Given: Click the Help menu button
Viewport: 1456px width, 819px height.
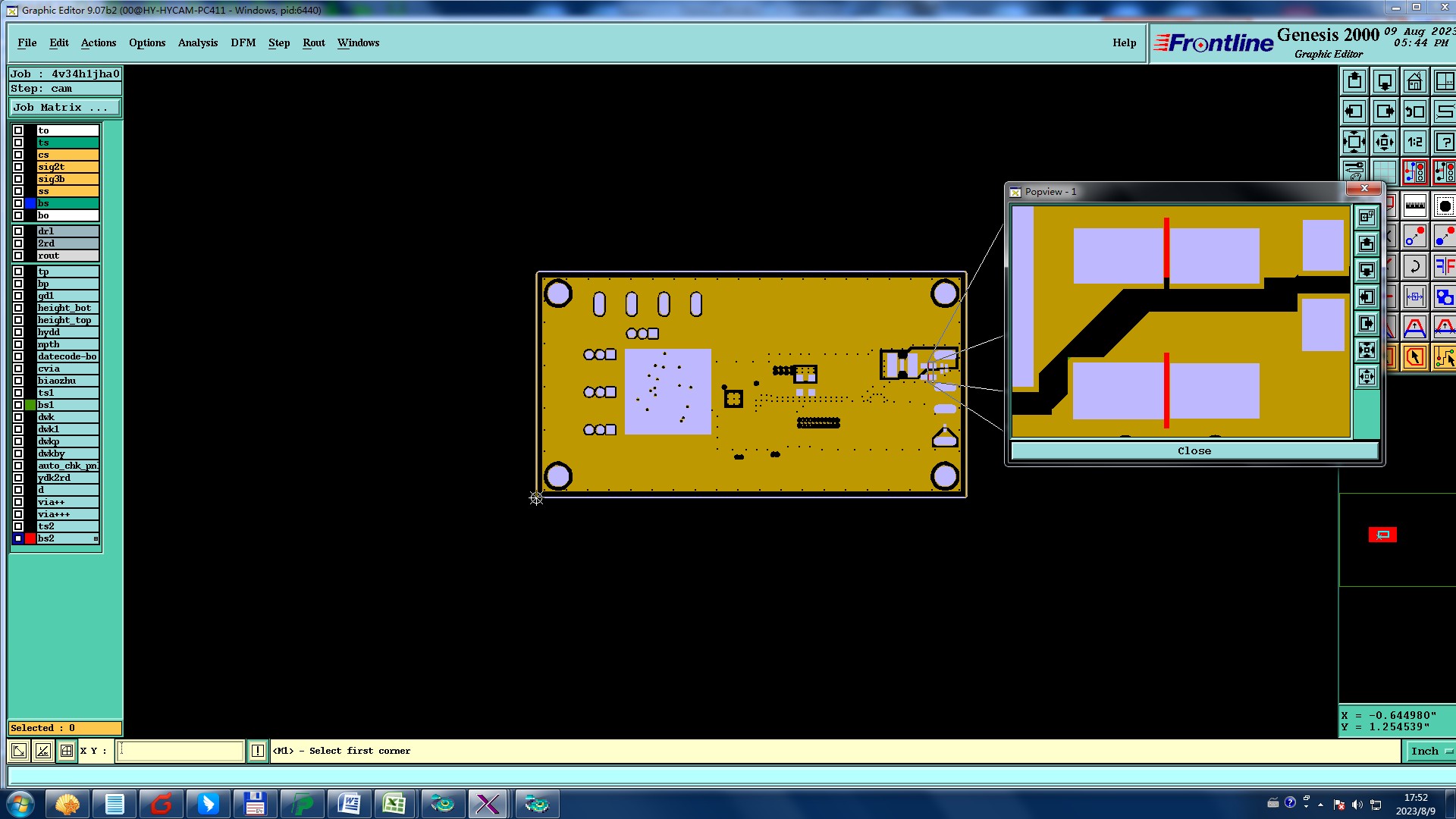Looking at the screenshot, I should (1124, 43).
